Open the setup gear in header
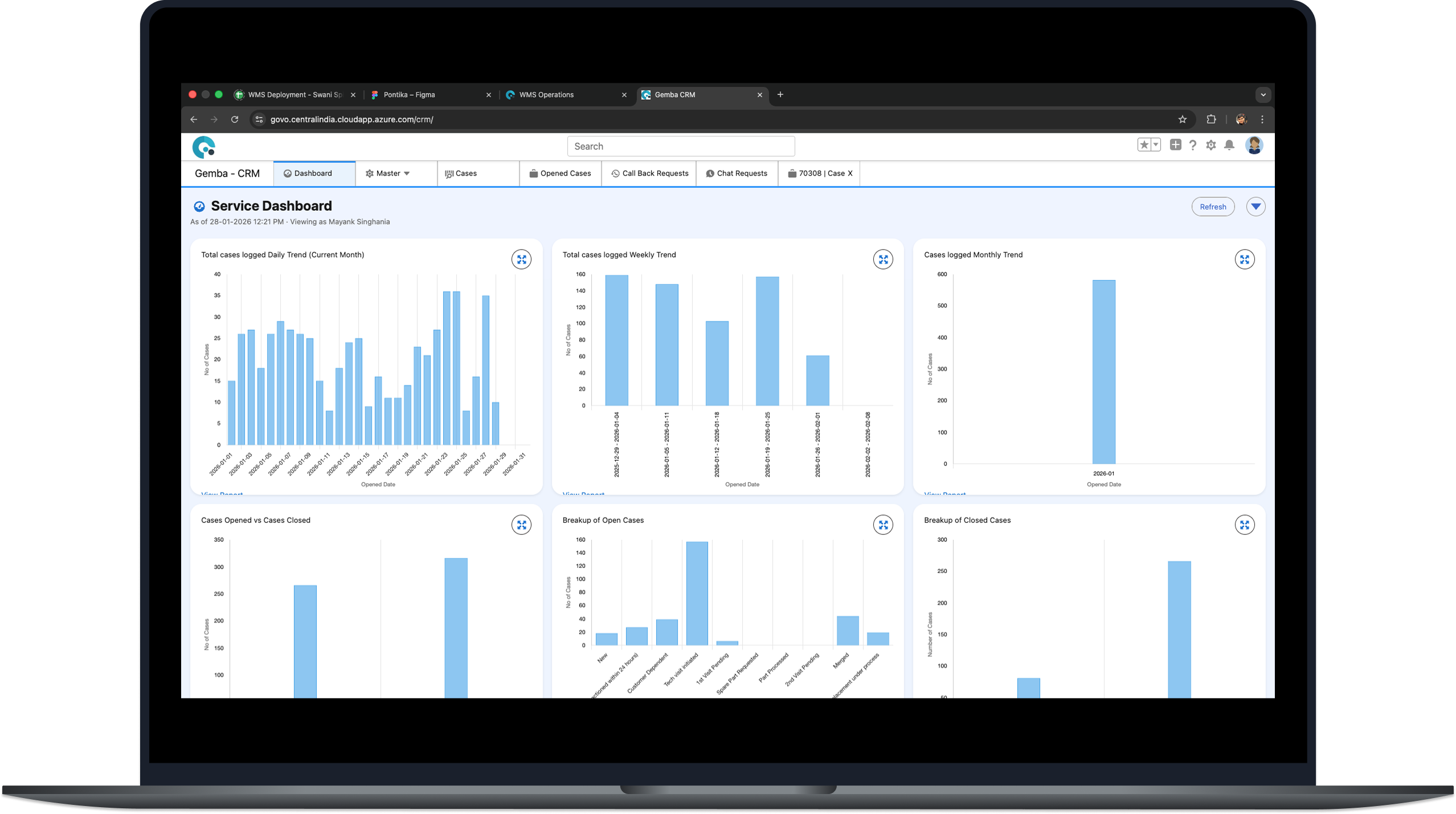Viewport: 1456px width, 814px height. point(1211,145)
